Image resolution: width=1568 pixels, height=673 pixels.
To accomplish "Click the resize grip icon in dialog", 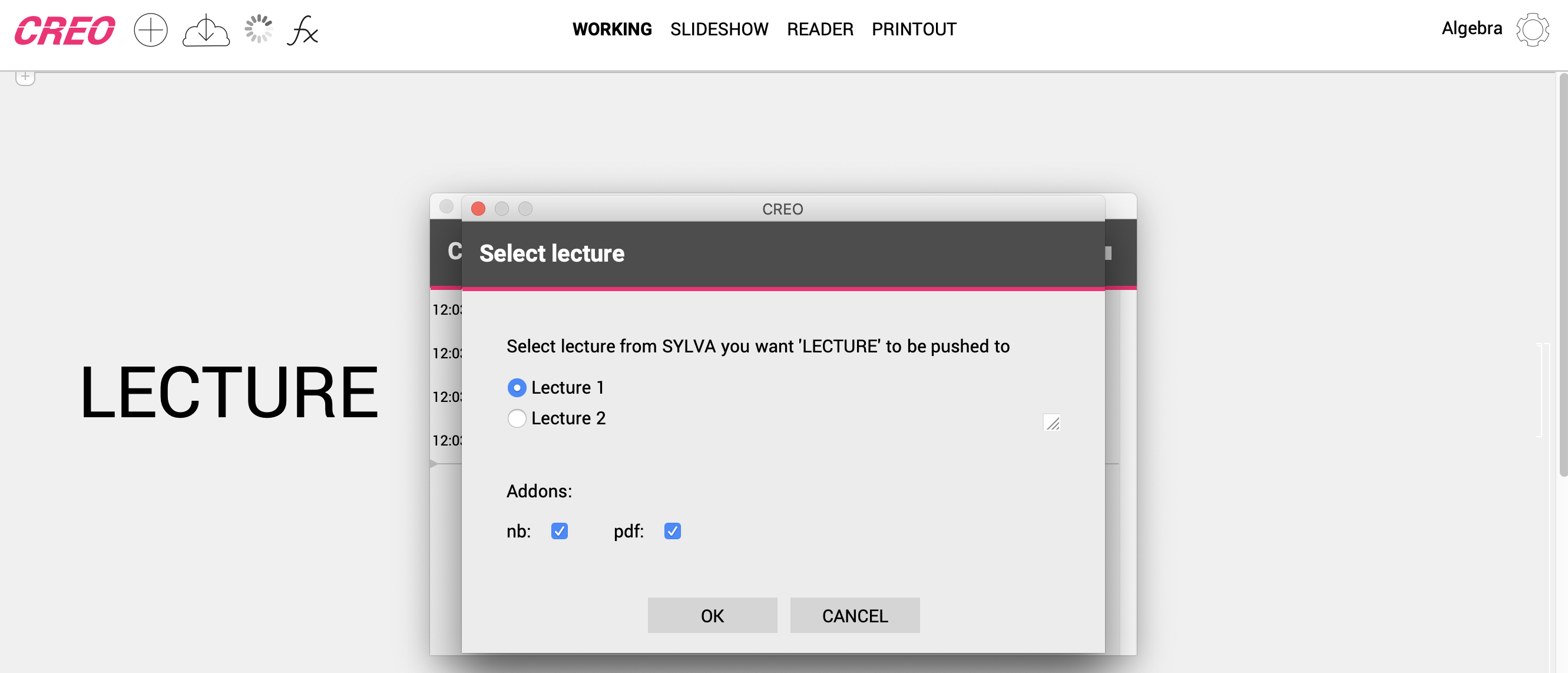I will click(x=1051, y=423).
